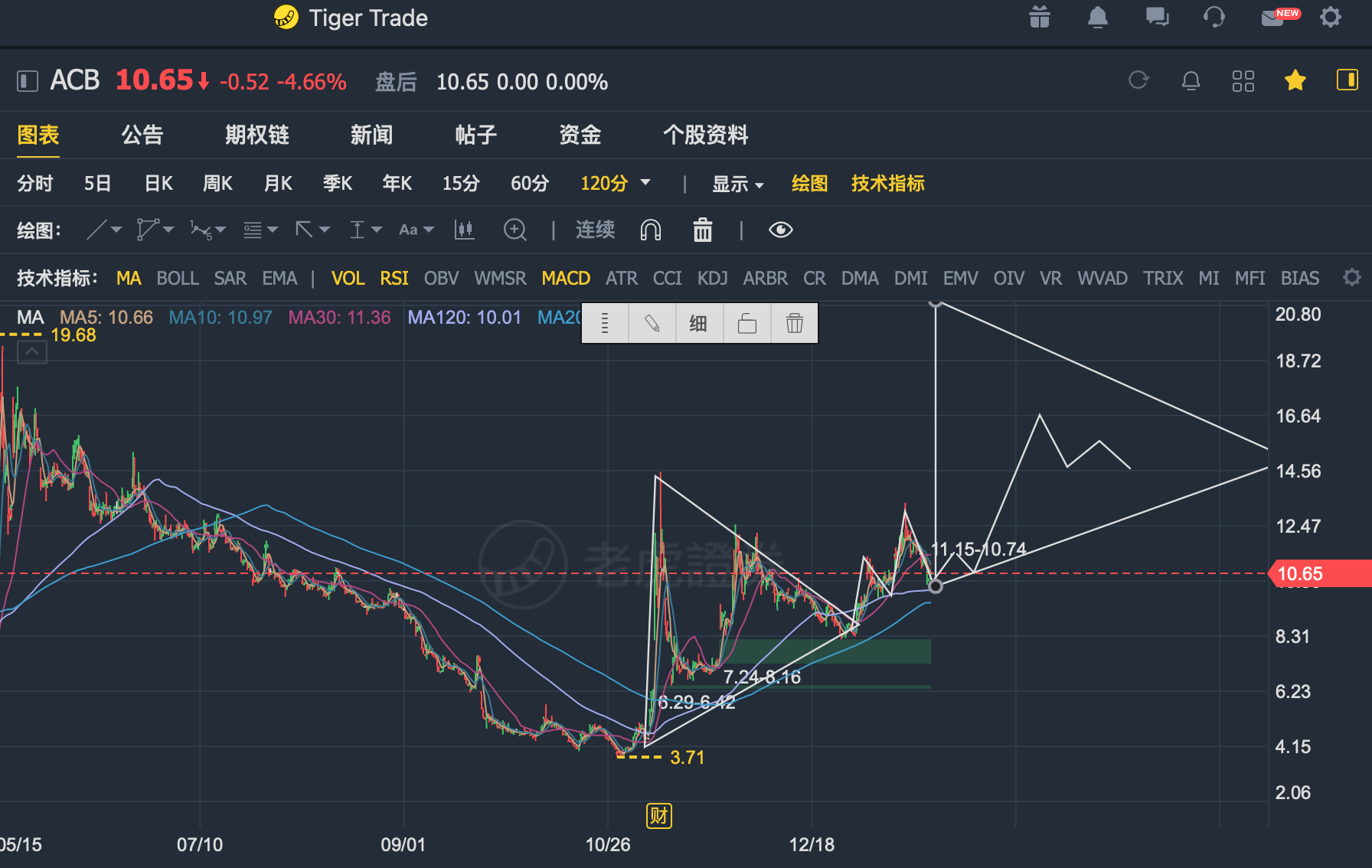The width and height of the screenshot is (1372, 868).
Task: Toggle the magnet snap tool
Action: [651, 230]
